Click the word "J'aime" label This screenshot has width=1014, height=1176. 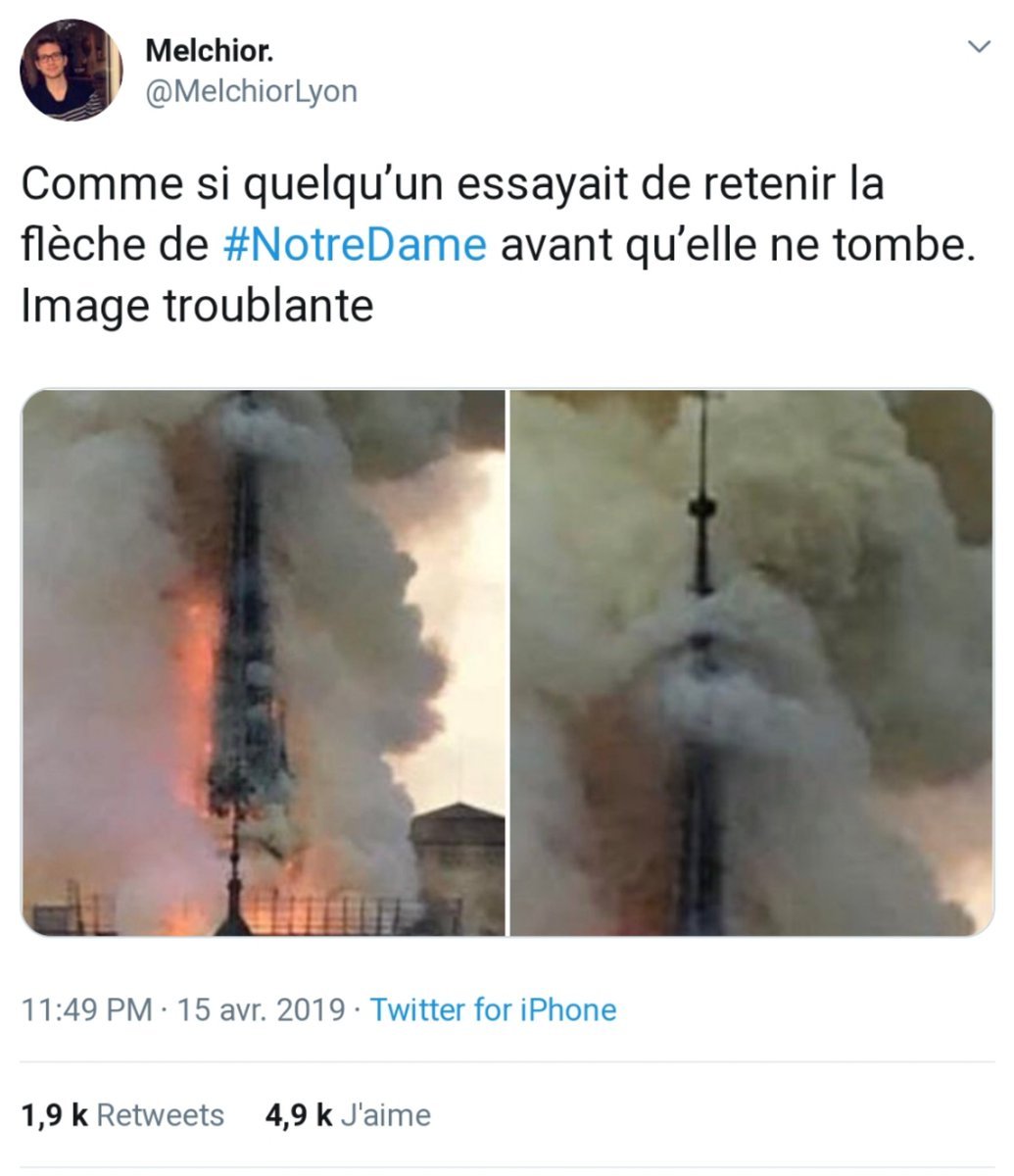[385, 1115]
